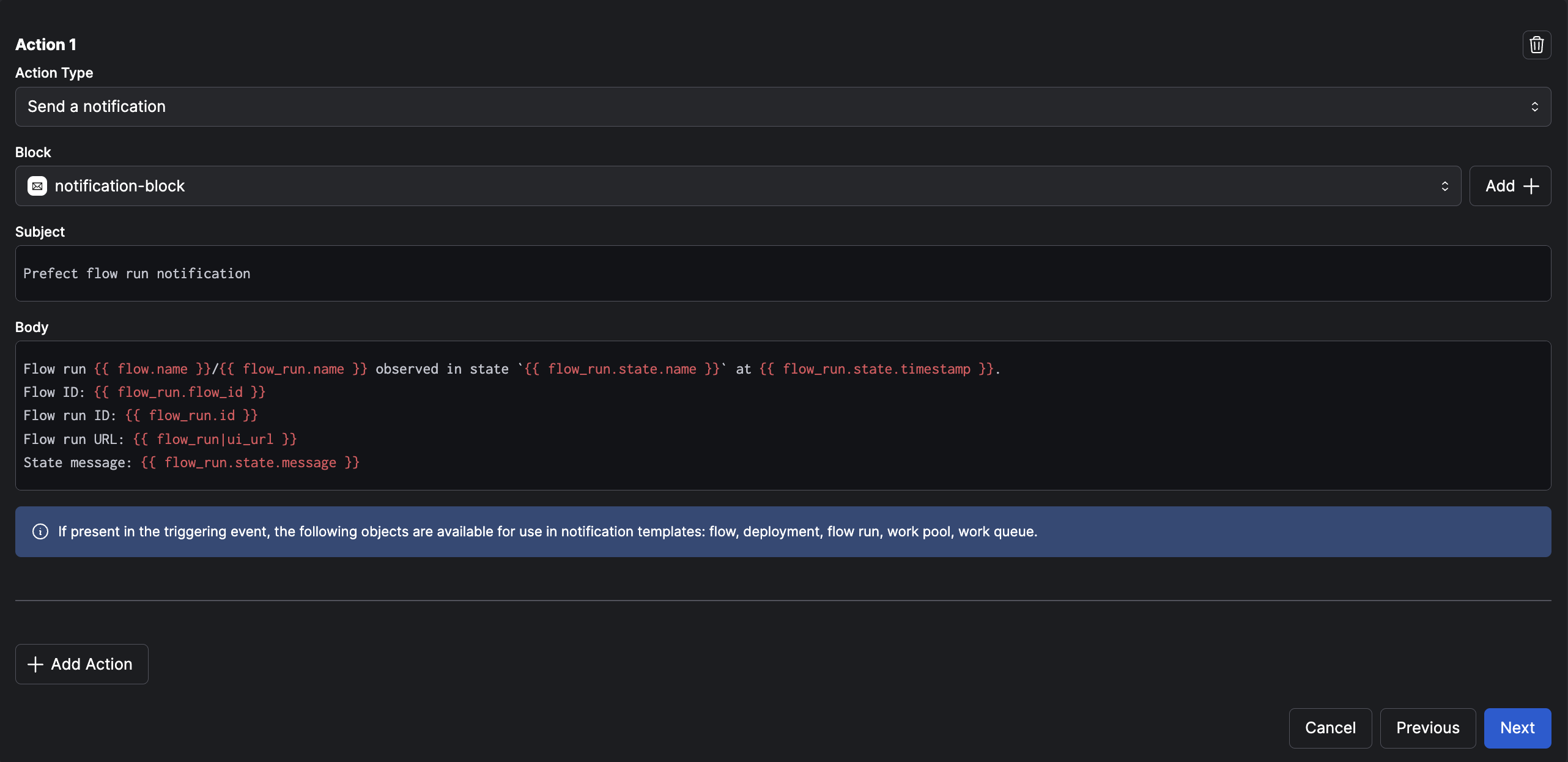Click the '{{ flow_run.state.timestamp }}' variable
This screenshot has width=1568, height=762.
click(876, 369)
